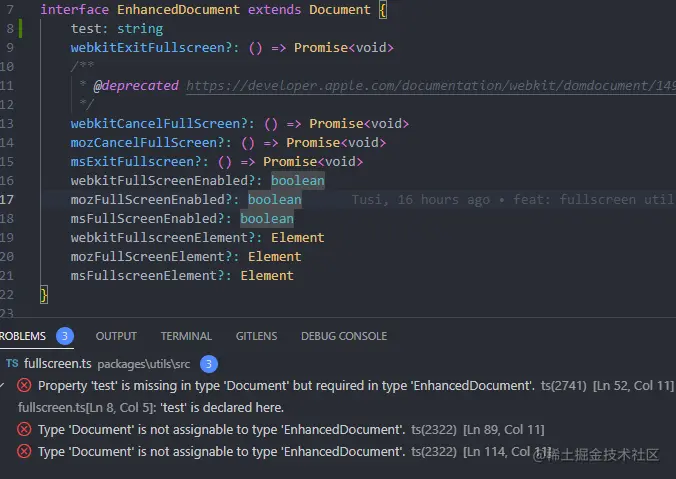This screenshot has width=676, height=479.
Task: Click the GitLens blame annotation "Tusi, 16 hours ago"
Action: (420, 200)
